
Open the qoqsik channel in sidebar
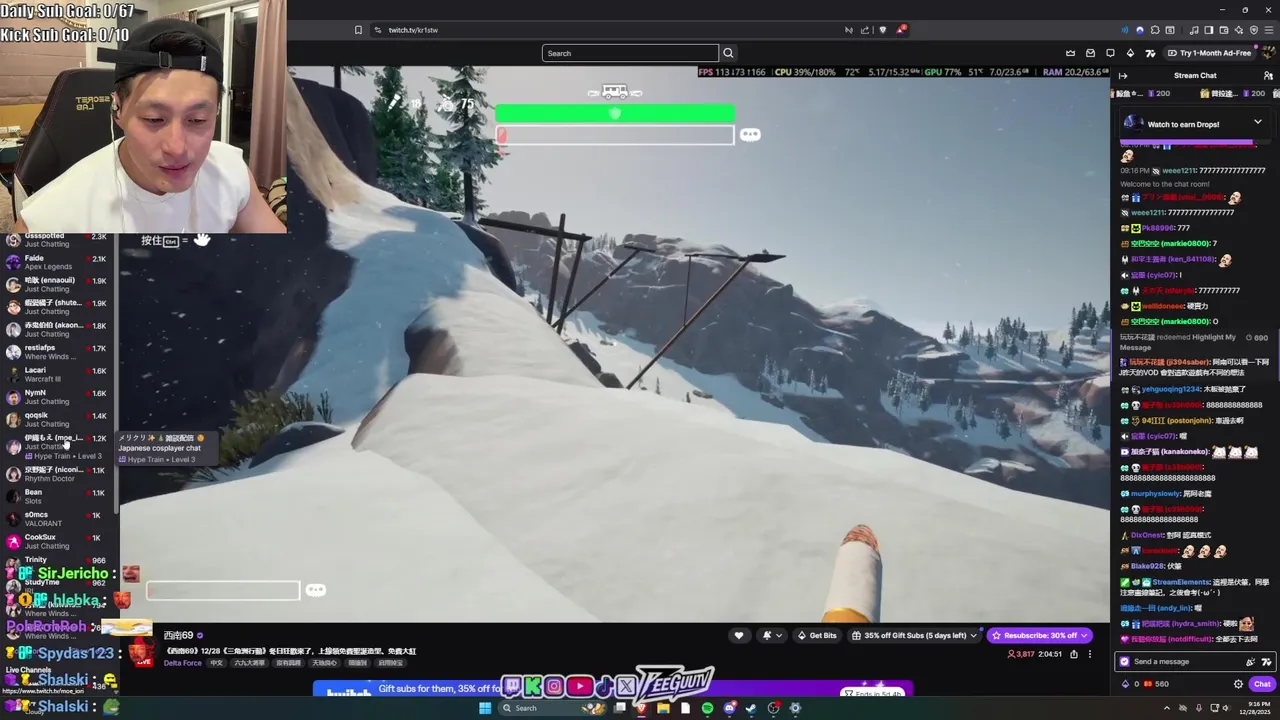pos(58,419)
